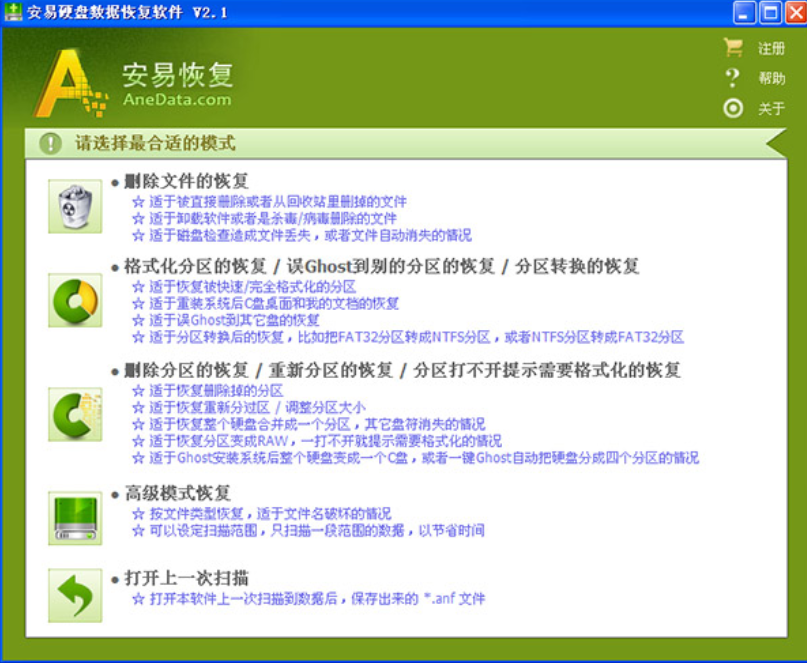Screen dimensions: 807x663
Task: Click the green hard drive advanced mode icon
Action: [75, 518]
